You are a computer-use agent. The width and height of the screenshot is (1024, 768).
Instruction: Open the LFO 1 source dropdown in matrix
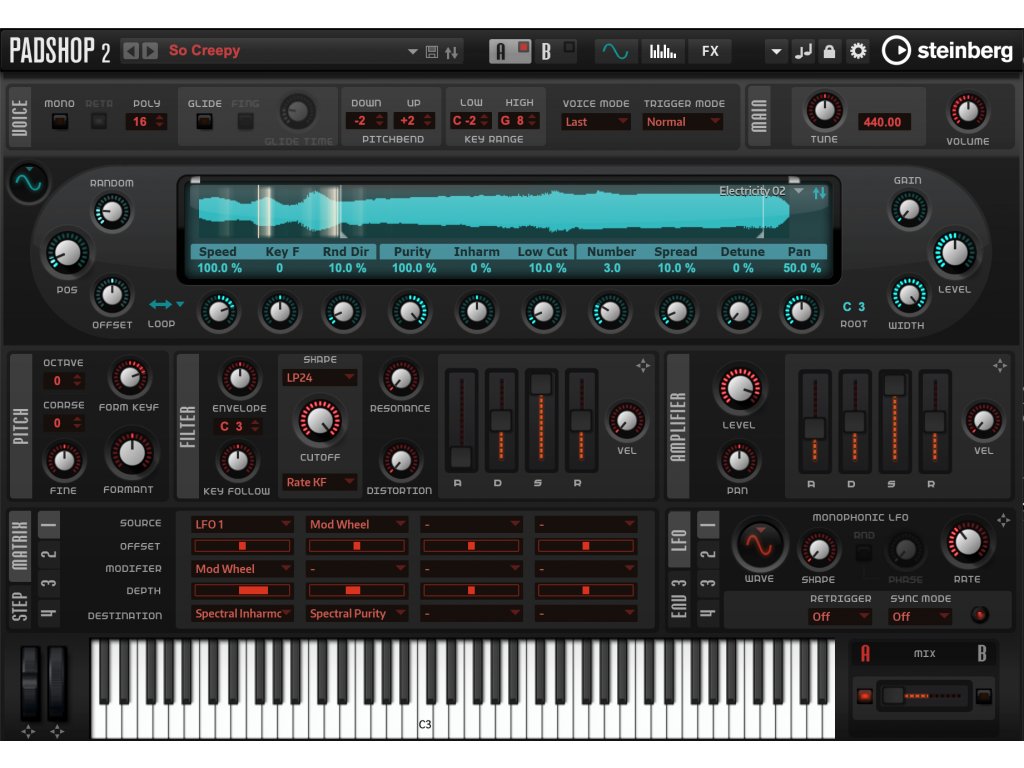point(242,524)
